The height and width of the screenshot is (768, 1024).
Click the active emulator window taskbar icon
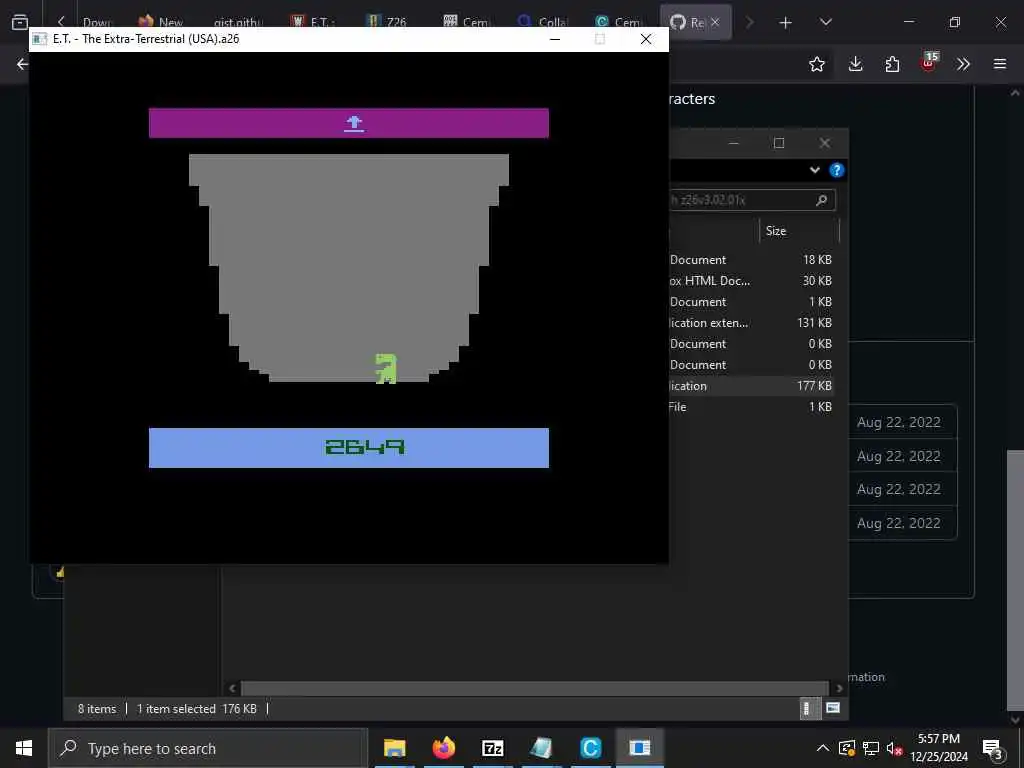click(640, 748)
